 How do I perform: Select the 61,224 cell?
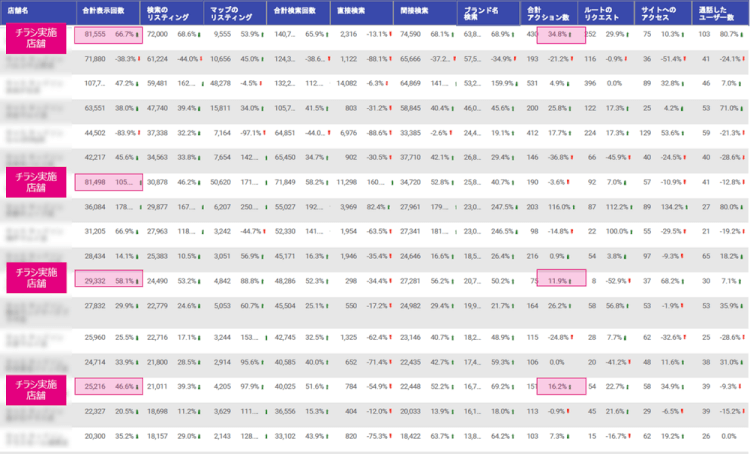click(157, 59)
